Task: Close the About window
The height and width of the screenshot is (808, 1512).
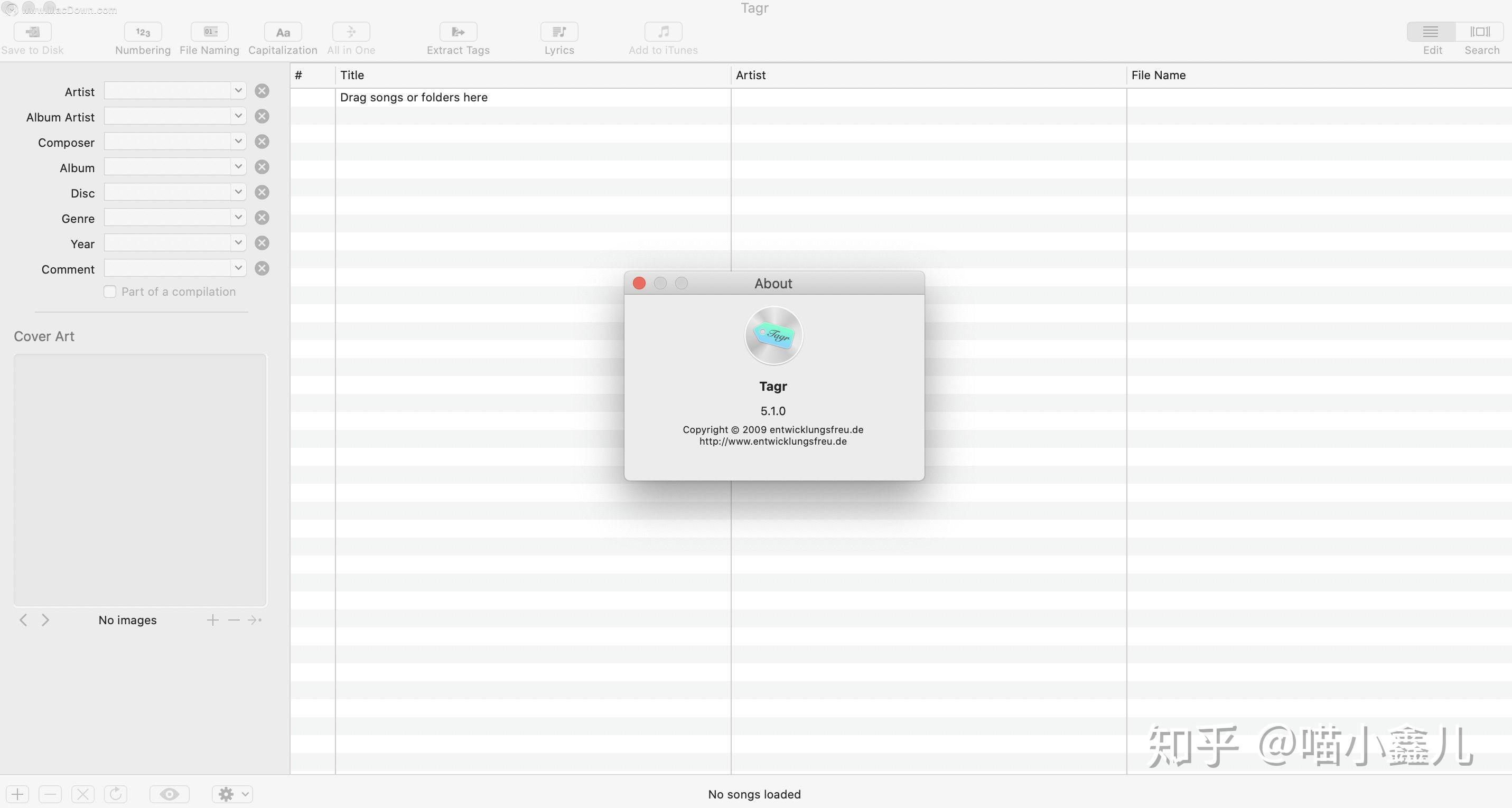Action: click(639, 284)
